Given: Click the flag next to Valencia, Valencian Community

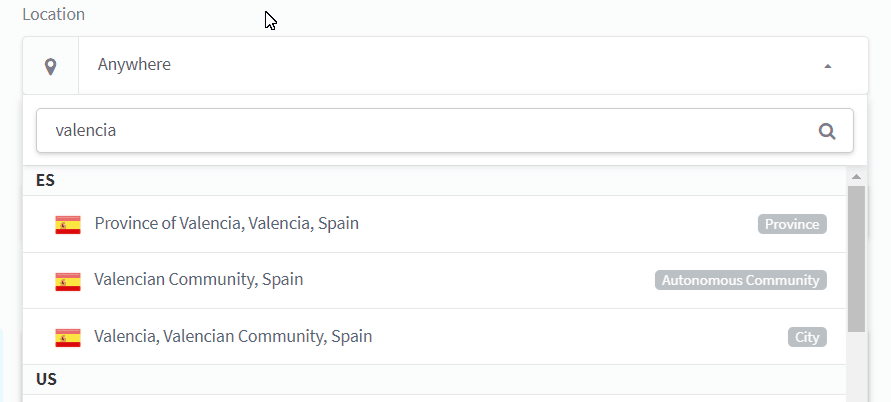Looking at the screenshot, I should 68,337.
